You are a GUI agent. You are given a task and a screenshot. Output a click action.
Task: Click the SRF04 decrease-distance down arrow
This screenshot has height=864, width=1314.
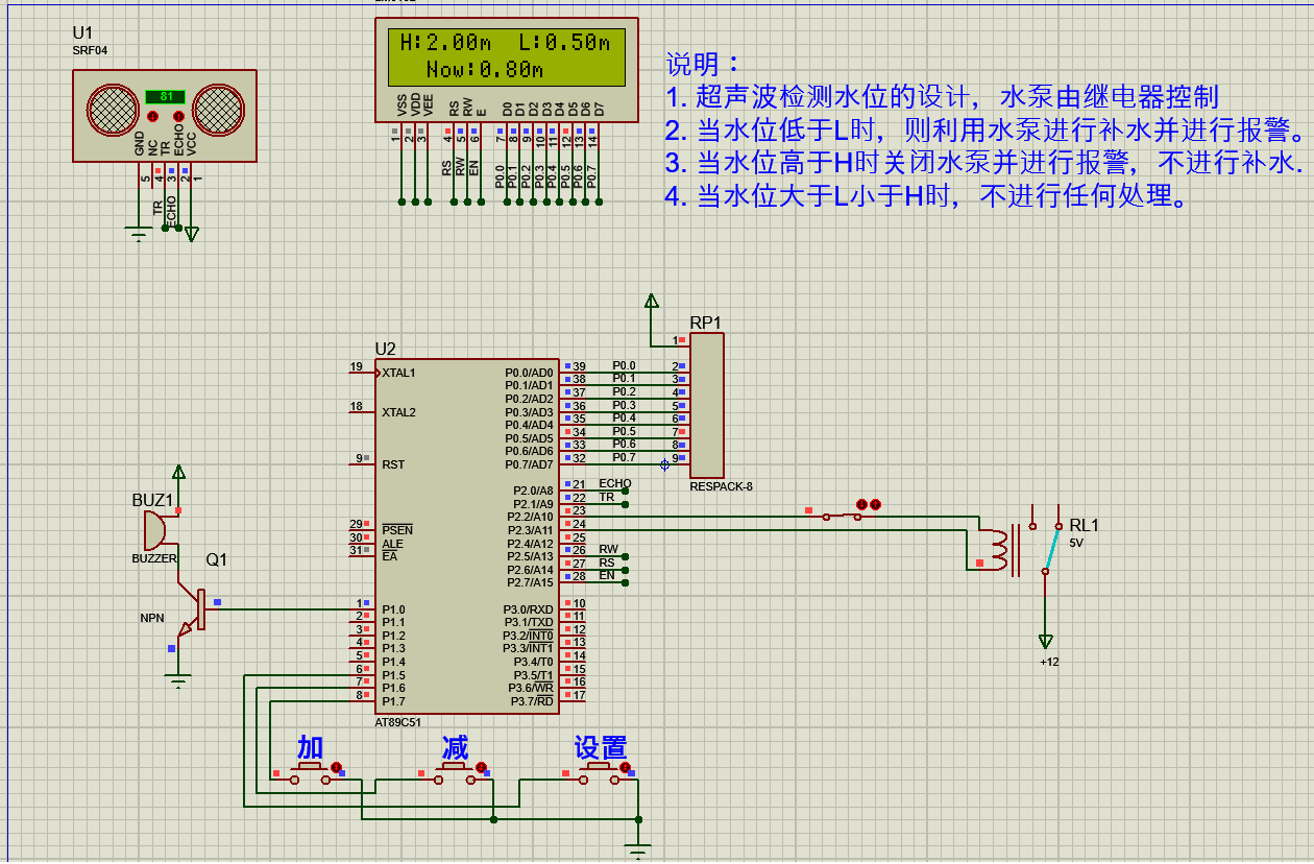[x=153, y=117]
